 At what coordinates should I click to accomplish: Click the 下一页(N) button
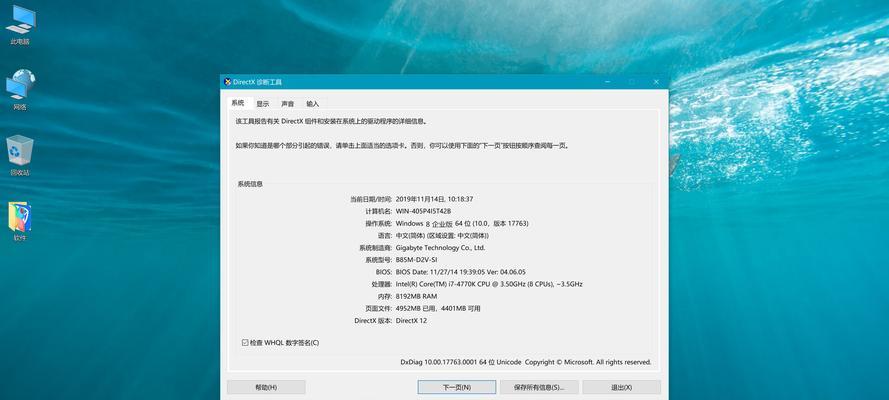click(457, 388)
